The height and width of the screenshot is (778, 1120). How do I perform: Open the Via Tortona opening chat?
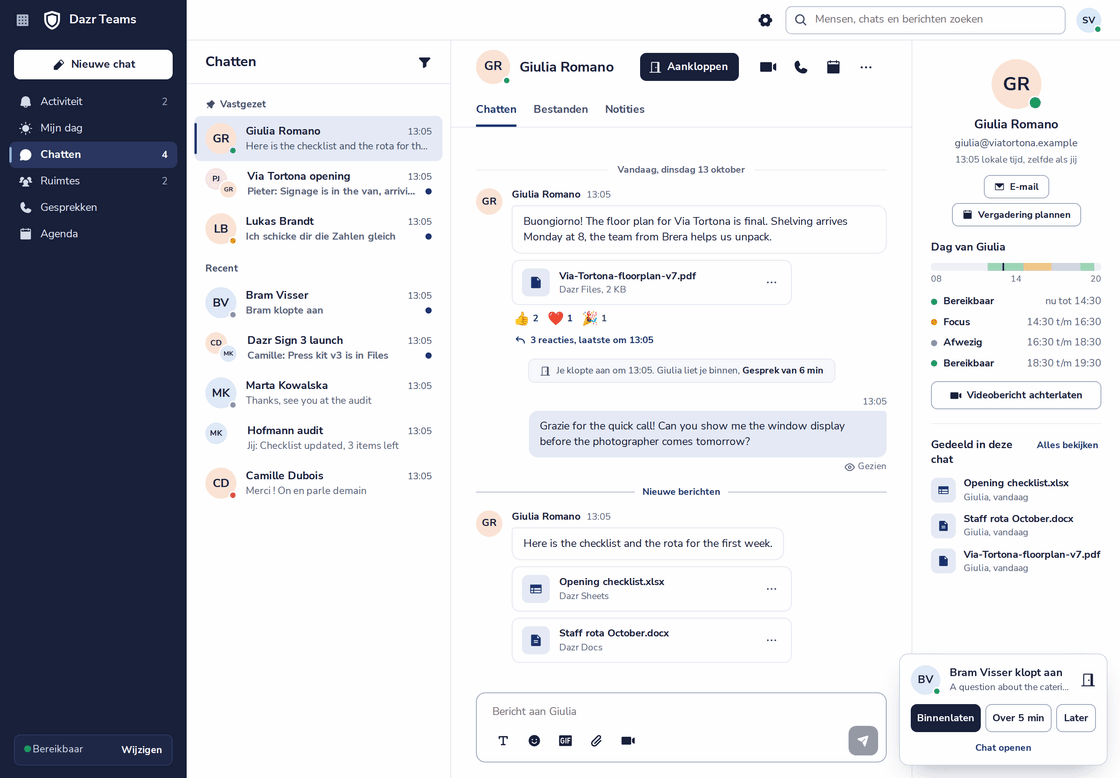pyautogui.click(x=319, y=184)
